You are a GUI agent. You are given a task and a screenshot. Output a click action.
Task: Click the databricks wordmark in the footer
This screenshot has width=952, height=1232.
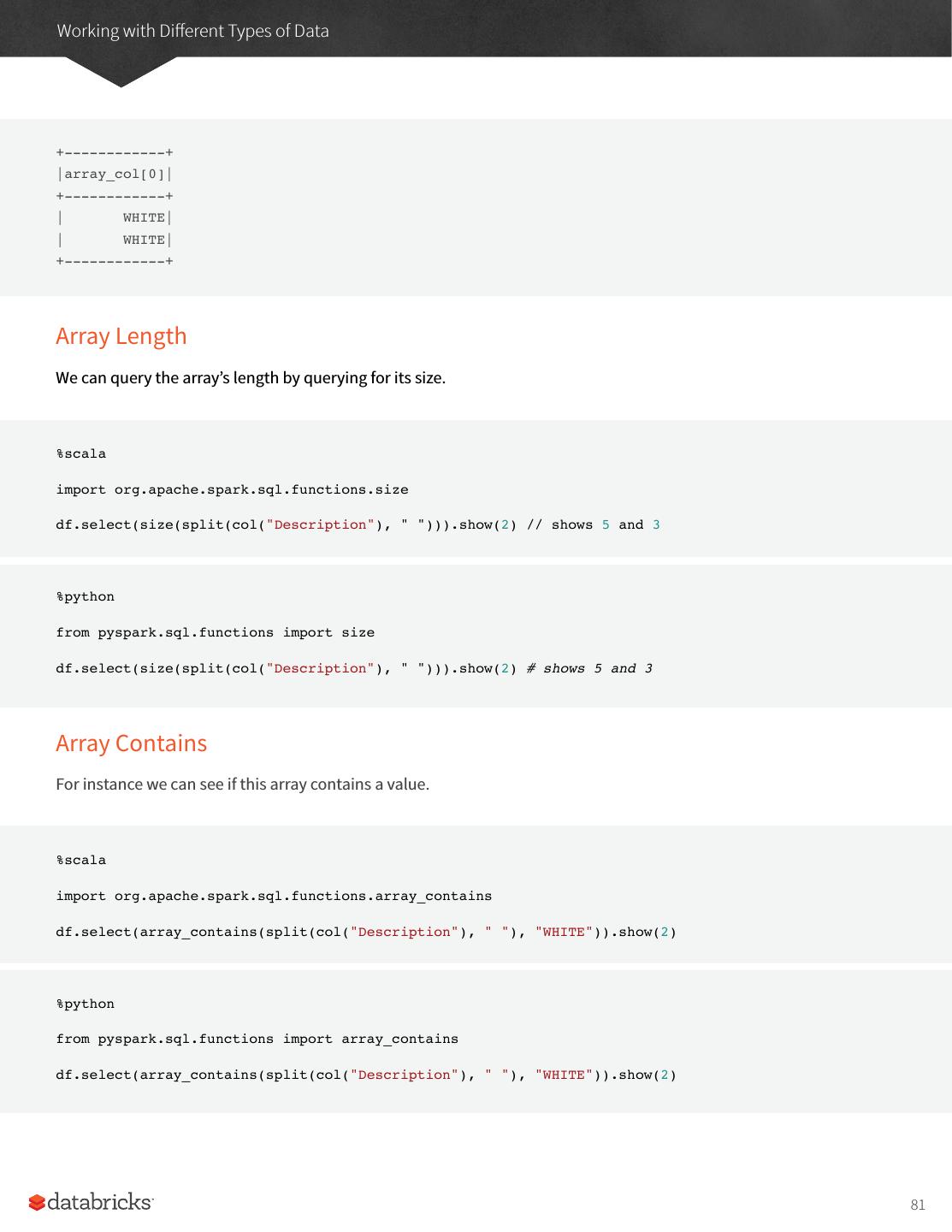pos(100,1202)
